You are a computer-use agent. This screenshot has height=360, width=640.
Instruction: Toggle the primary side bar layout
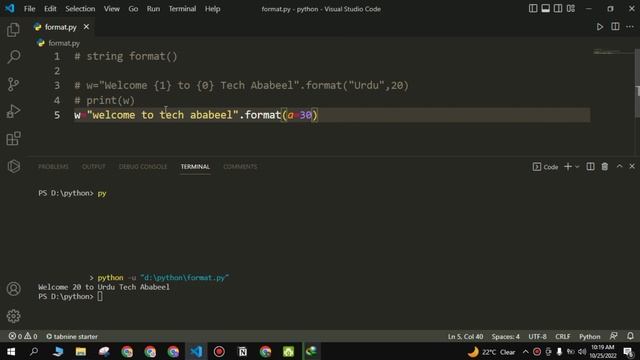[533, 9]
